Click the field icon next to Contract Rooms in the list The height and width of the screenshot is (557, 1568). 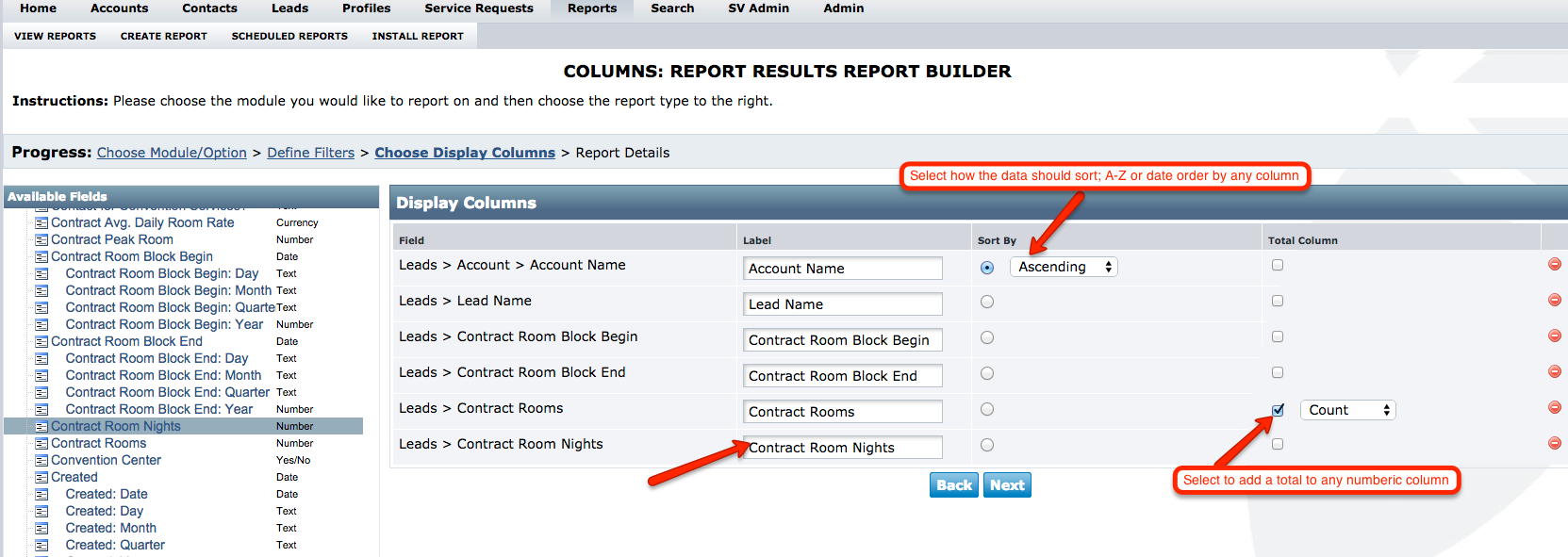click(x=41, y=444)
